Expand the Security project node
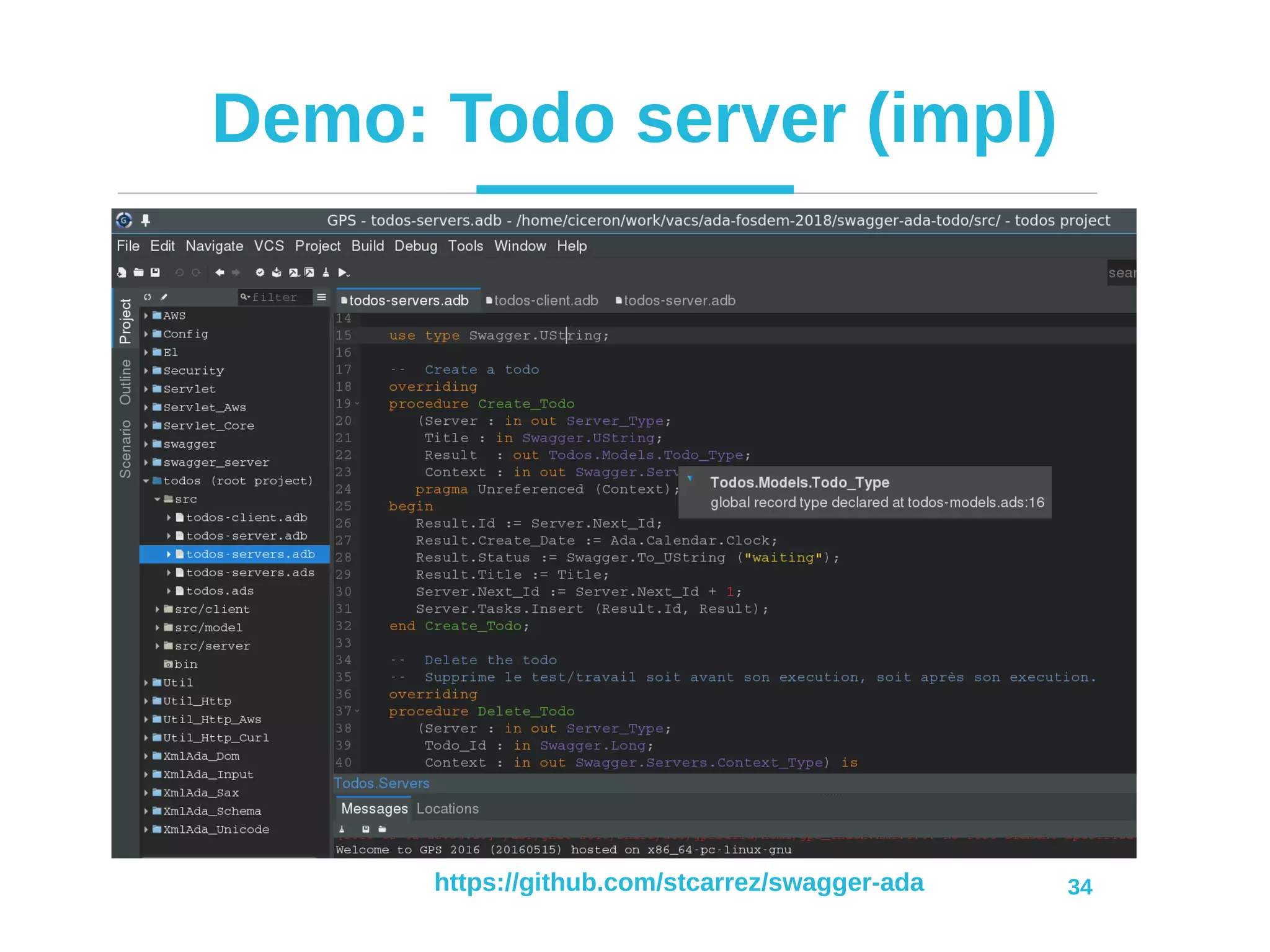 pos(146,371)
